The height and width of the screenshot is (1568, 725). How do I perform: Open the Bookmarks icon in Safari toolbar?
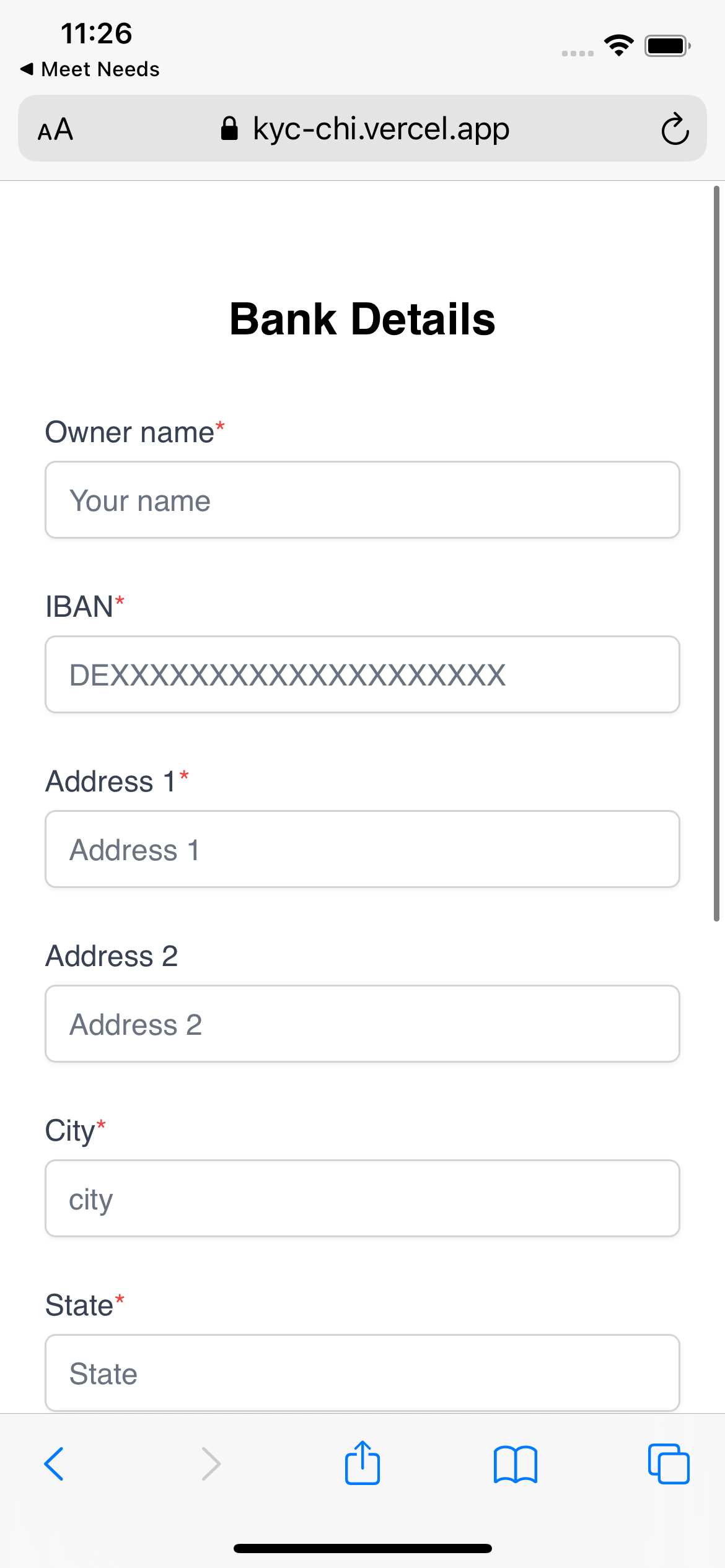(x=516, y=1465)
